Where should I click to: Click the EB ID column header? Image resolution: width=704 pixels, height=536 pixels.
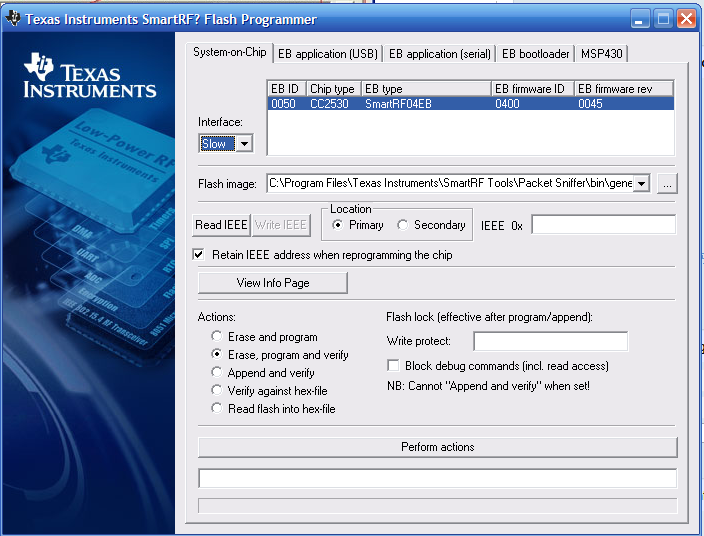(287, 89)
